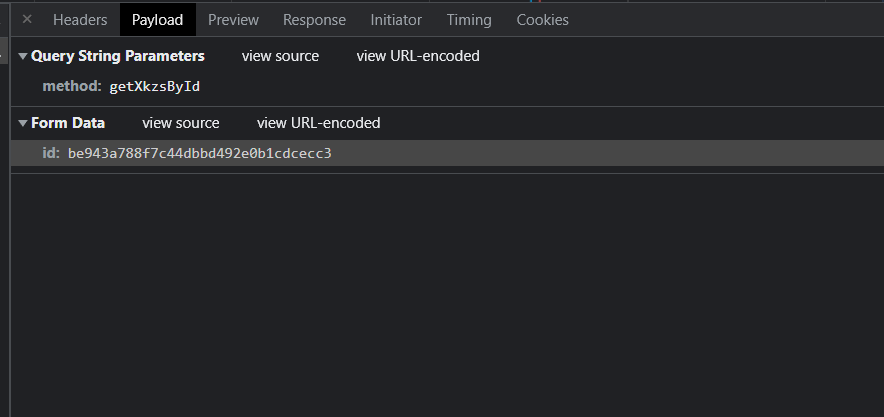Click the Query String Parameters heading text

pos(118,56)
